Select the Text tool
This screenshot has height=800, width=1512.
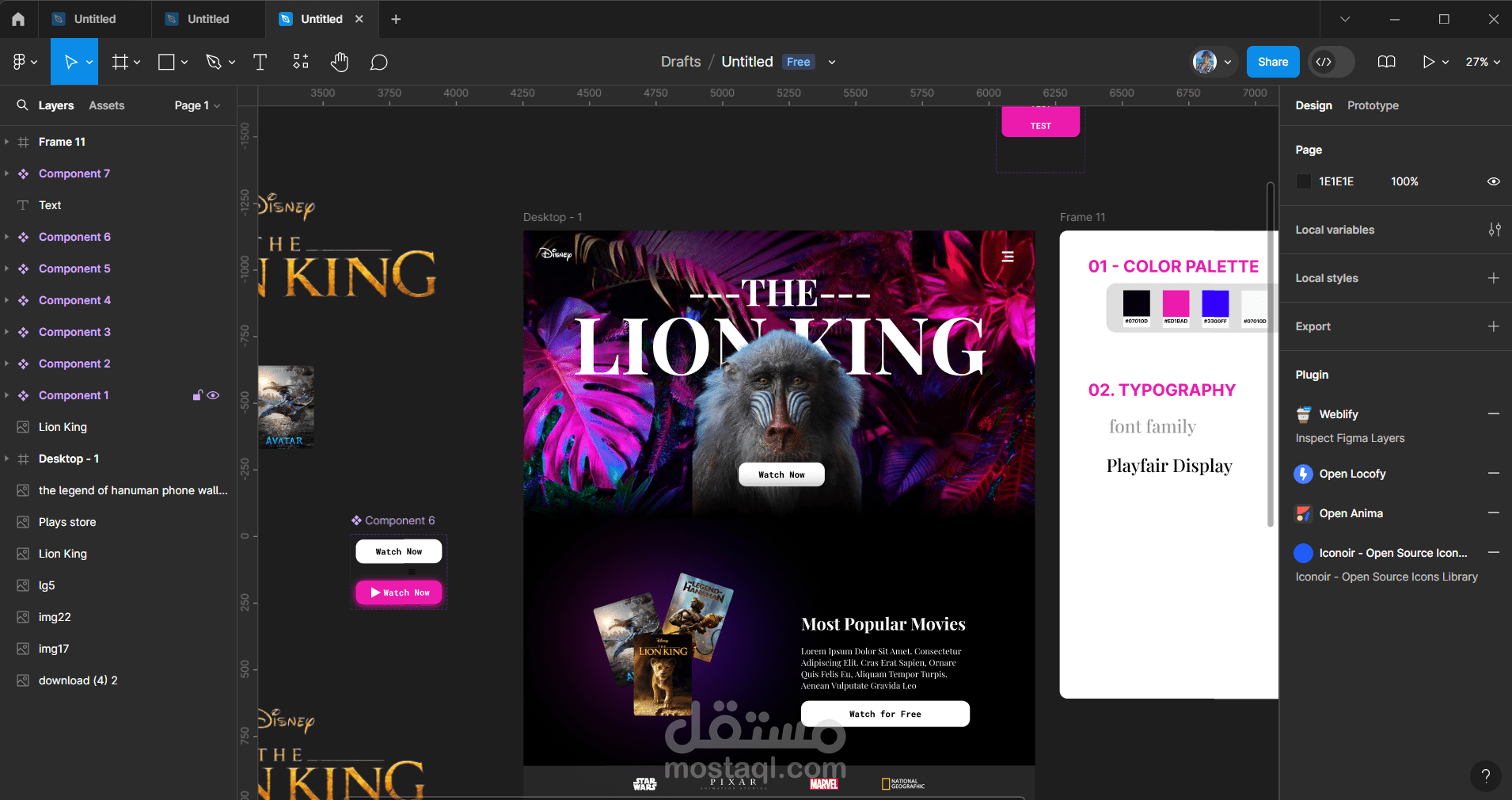click(x=260, y=62)
